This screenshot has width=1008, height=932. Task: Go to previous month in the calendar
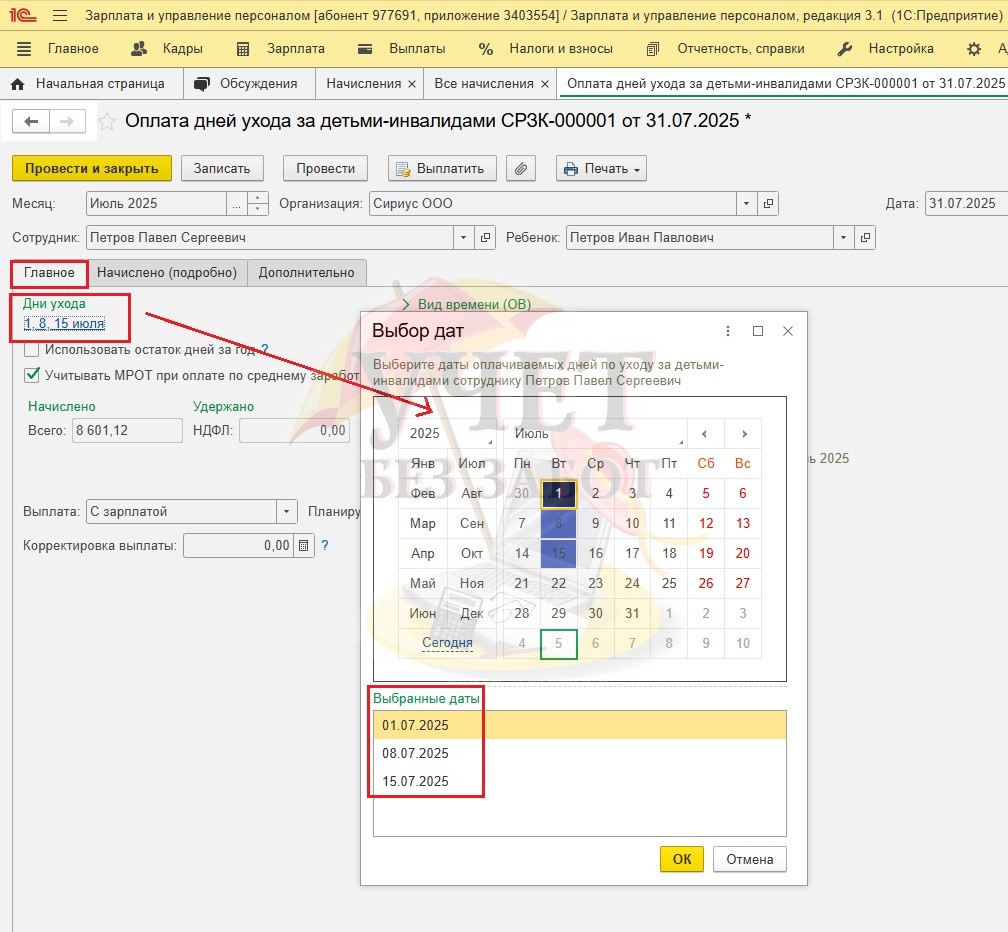click(705, 434)
